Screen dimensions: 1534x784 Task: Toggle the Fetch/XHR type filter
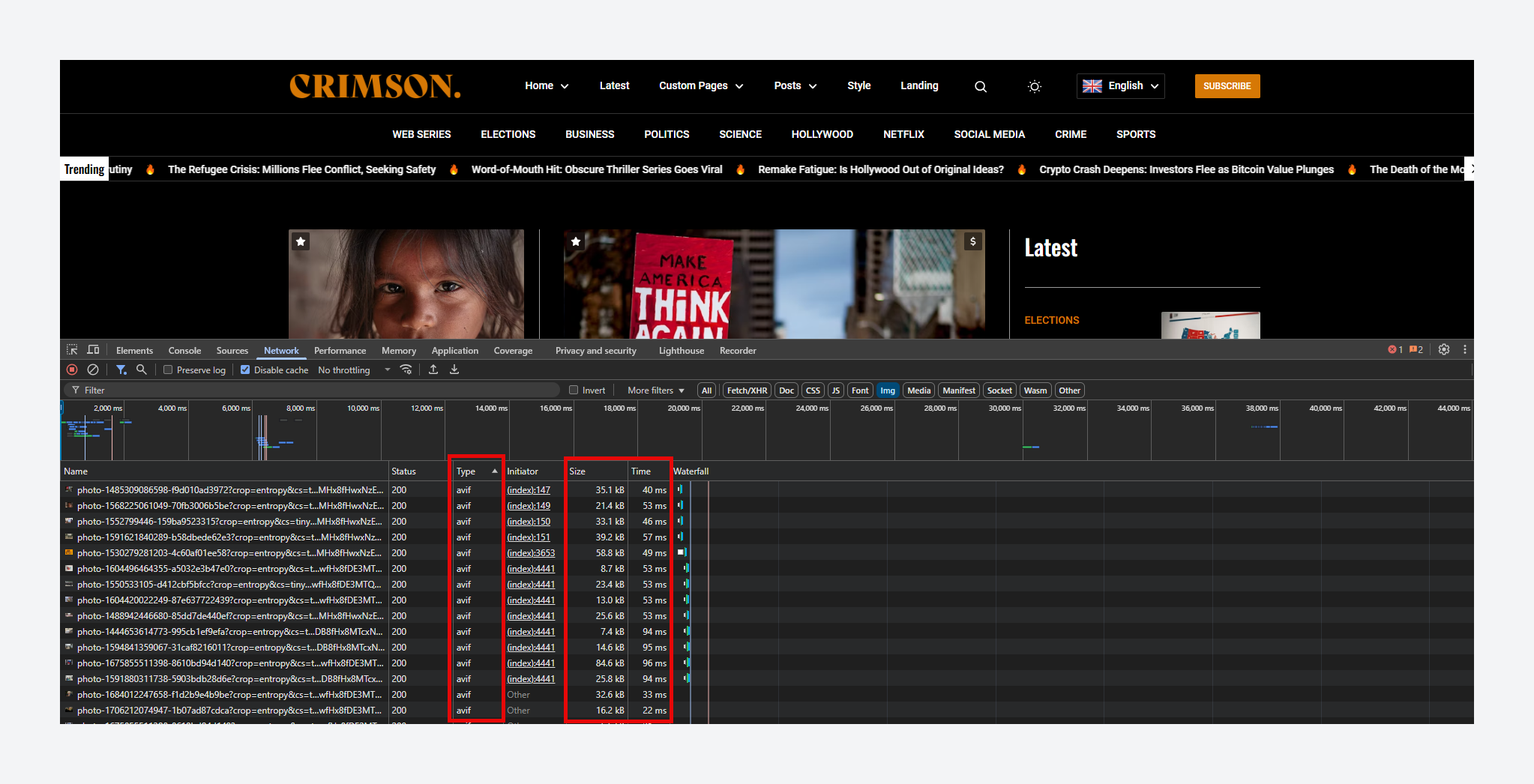click(x=747, y=391)
